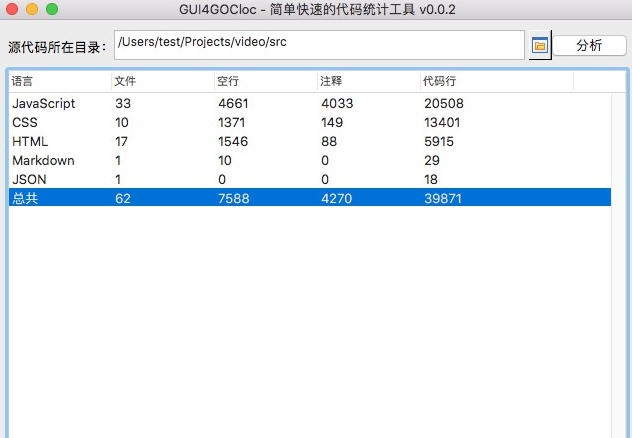
Task: Click HTML code lines value 5915
Action: click(439, 141)
